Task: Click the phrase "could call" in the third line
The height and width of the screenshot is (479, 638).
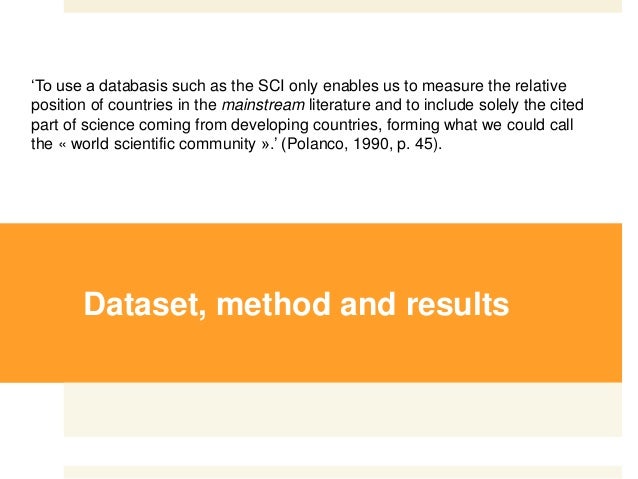Action: 540,125
